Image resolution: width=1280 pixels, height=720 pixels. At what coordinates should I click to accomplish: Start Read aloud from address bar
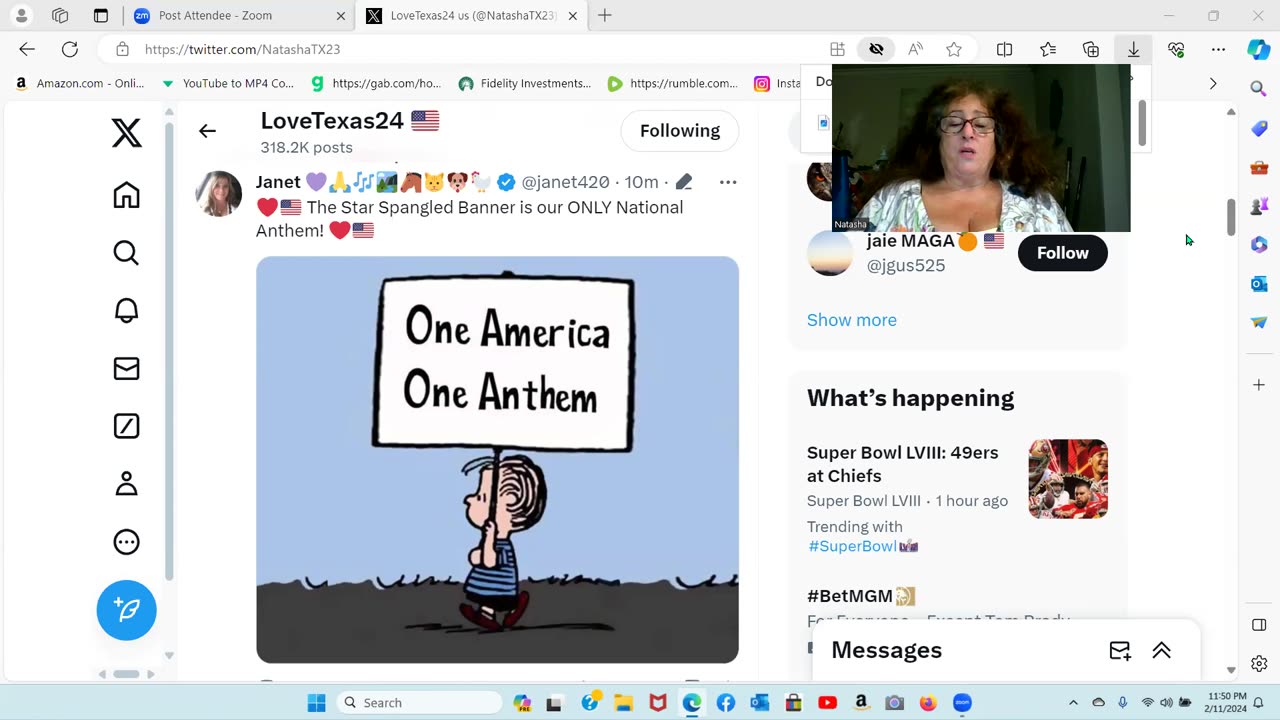(x=915, y=49)
